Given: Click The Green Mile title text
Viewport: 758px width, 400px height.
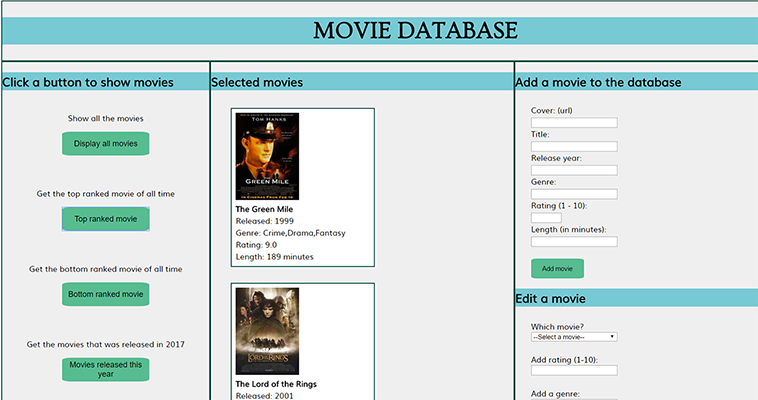Looking at the screenshot, I should (264, 209).
